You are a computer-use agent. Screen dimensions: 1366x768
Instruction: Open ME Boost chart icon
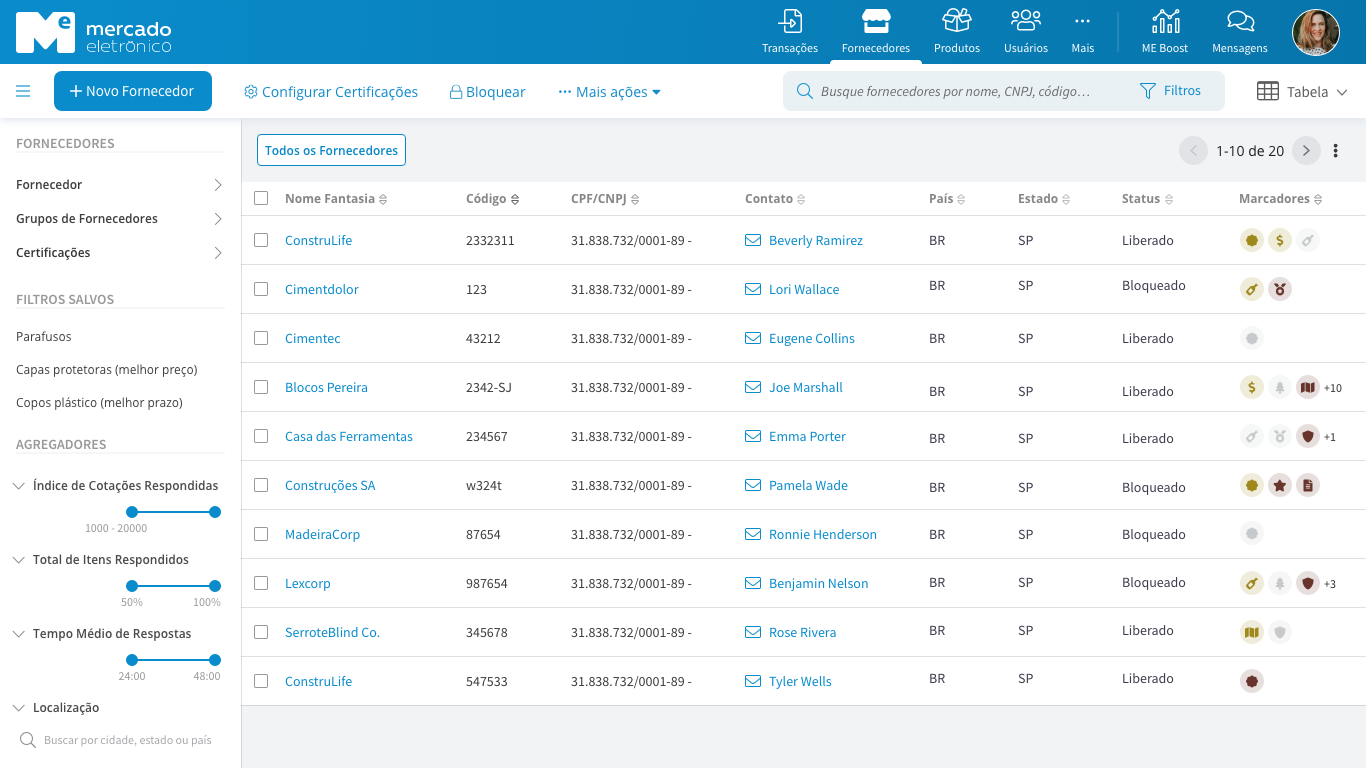point(1165,22)
